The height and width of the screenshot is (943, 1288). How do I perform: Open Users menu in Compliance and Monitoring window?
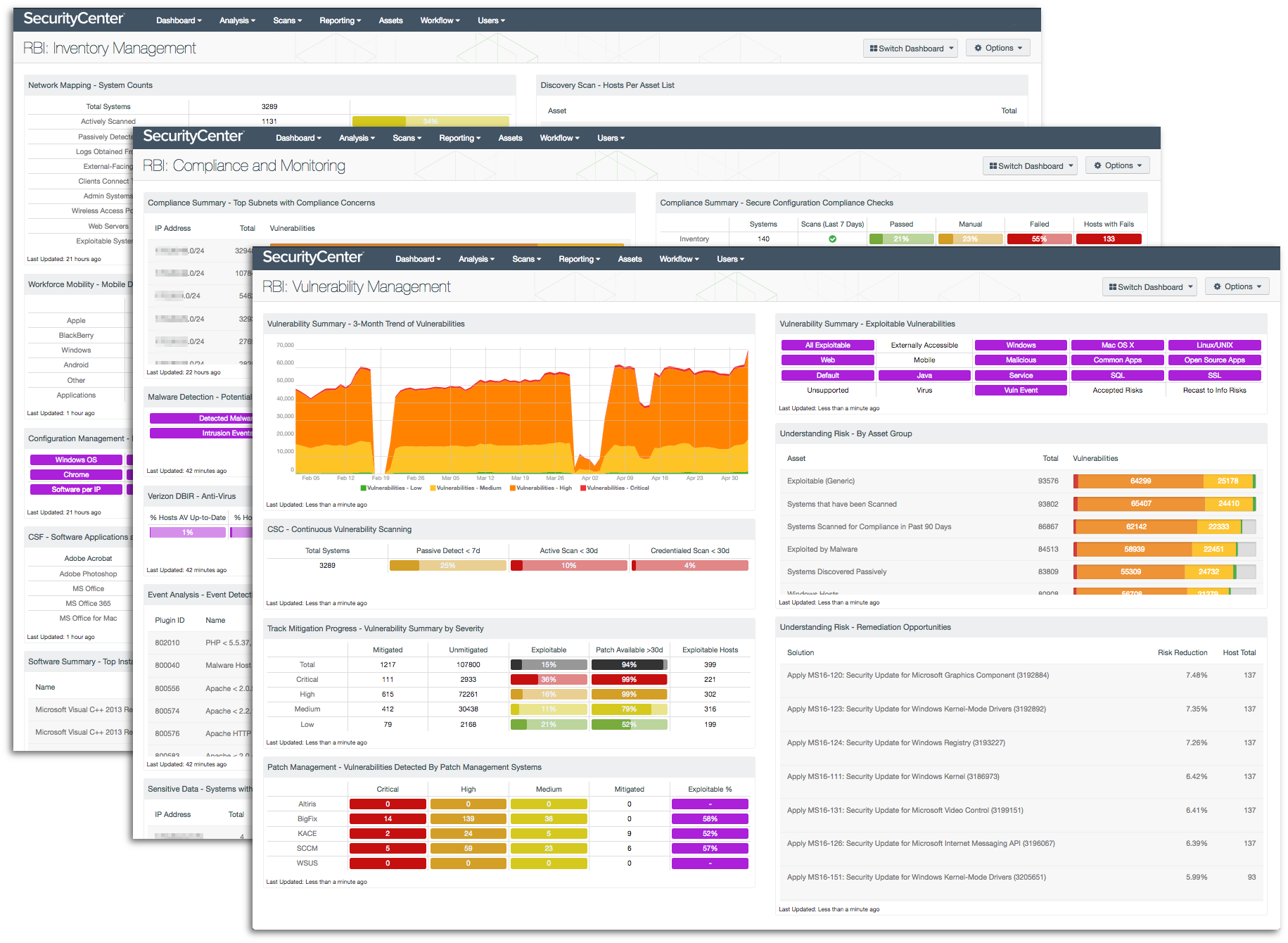[611, 138]
